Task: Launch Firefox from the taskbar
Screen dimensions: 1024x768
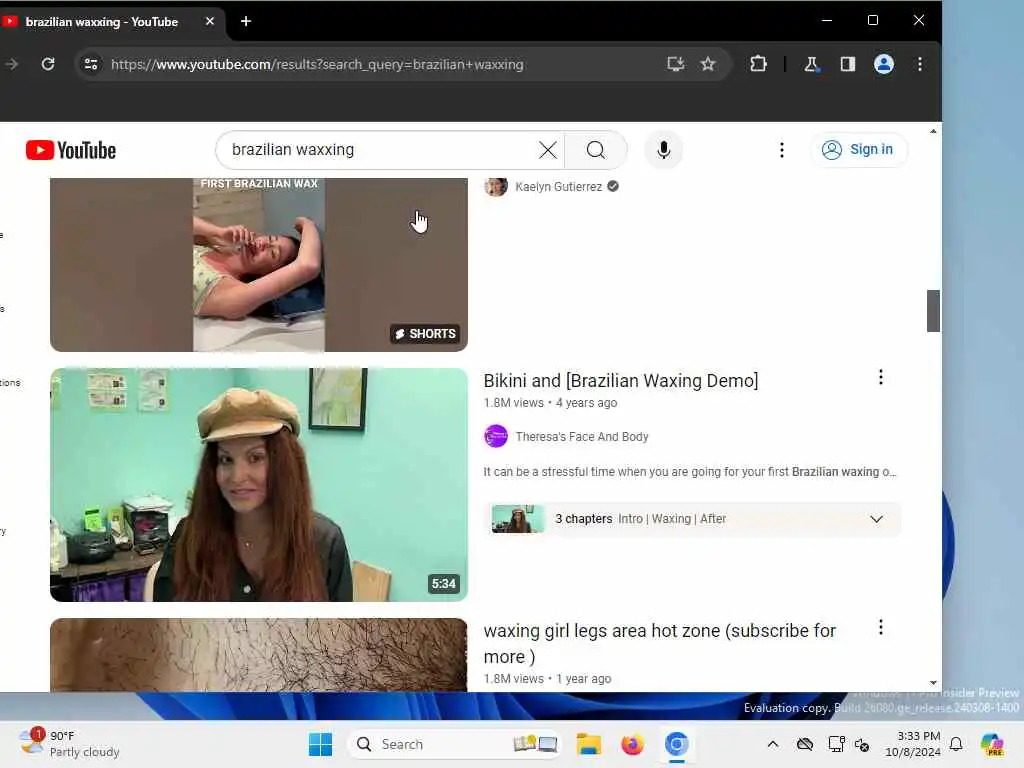Action: 632,744
